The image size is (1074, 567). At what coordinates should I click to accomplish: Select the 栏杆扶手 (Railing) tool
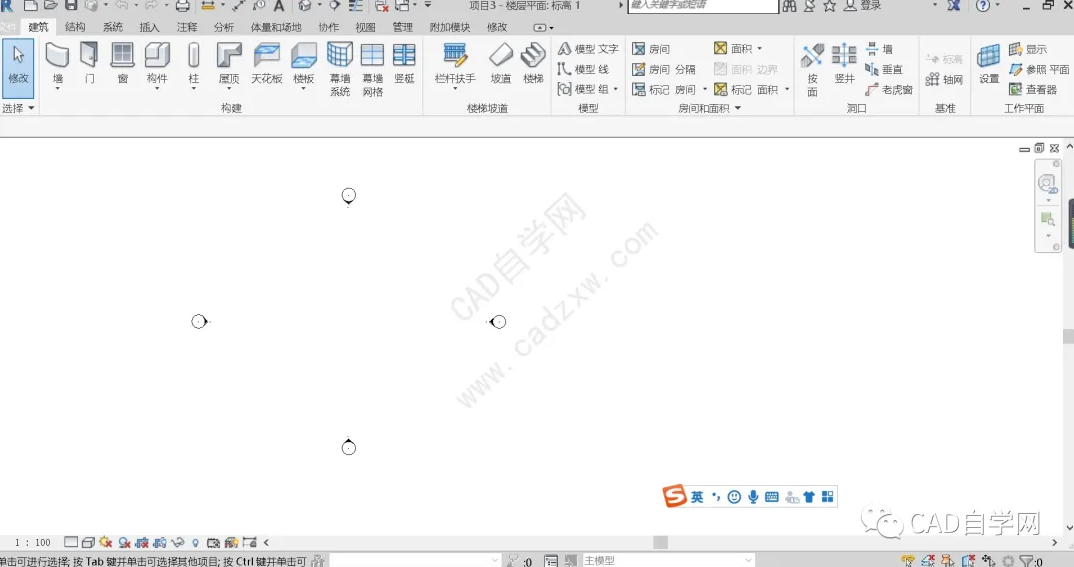click(455, 62)
